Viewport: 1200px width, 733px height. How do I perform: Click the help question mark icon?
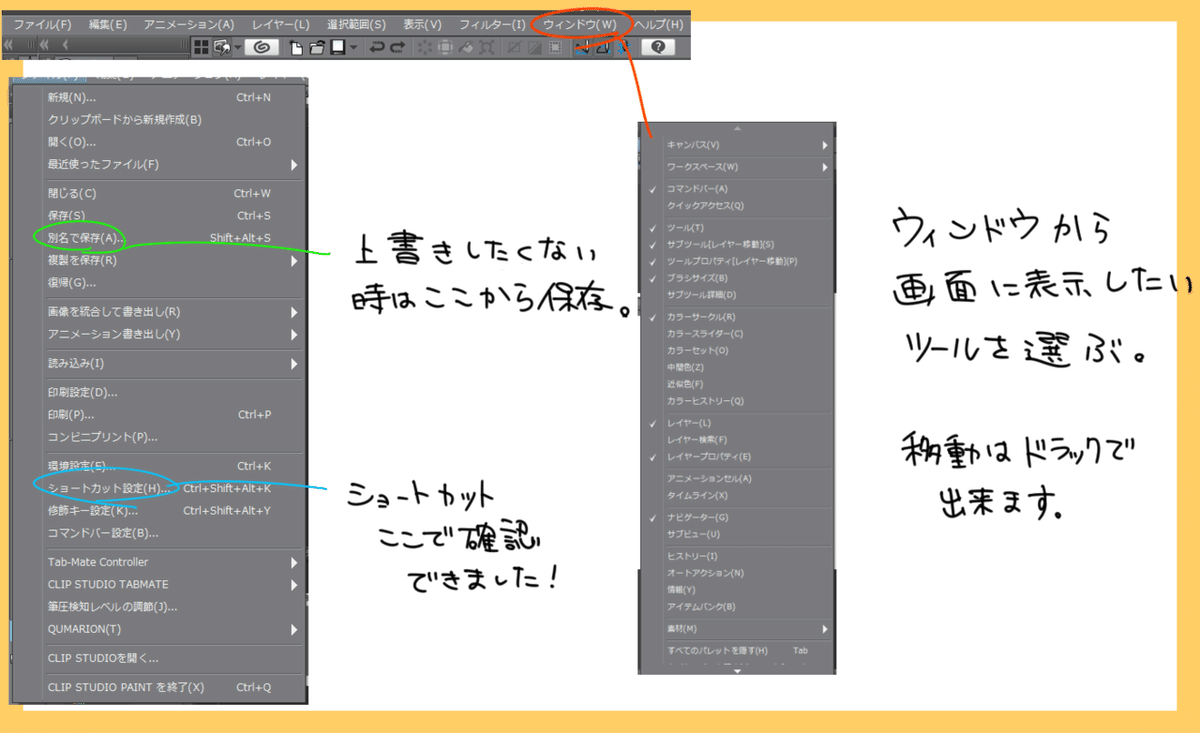(659, 46)
